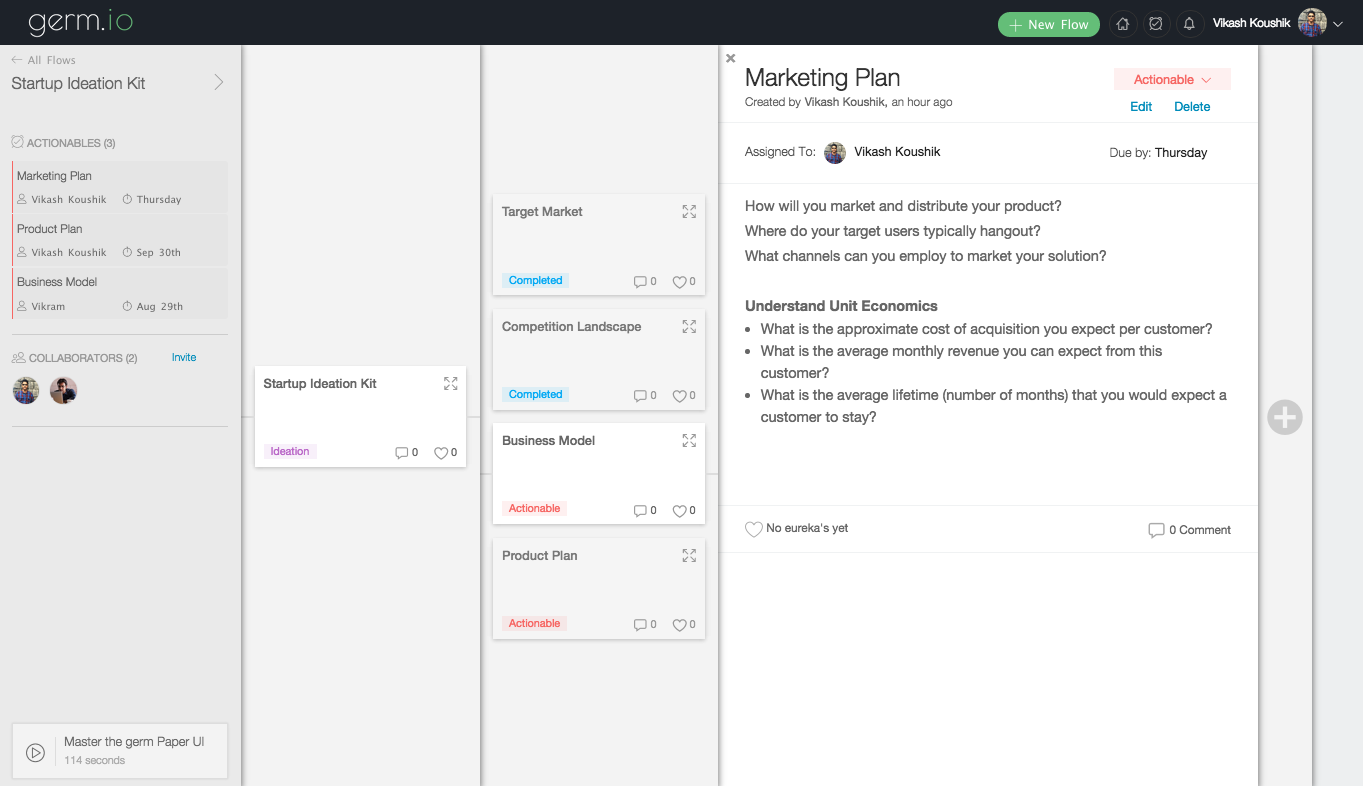
Task: Open the Actionable status dropdown
Action: point(1172,80)
